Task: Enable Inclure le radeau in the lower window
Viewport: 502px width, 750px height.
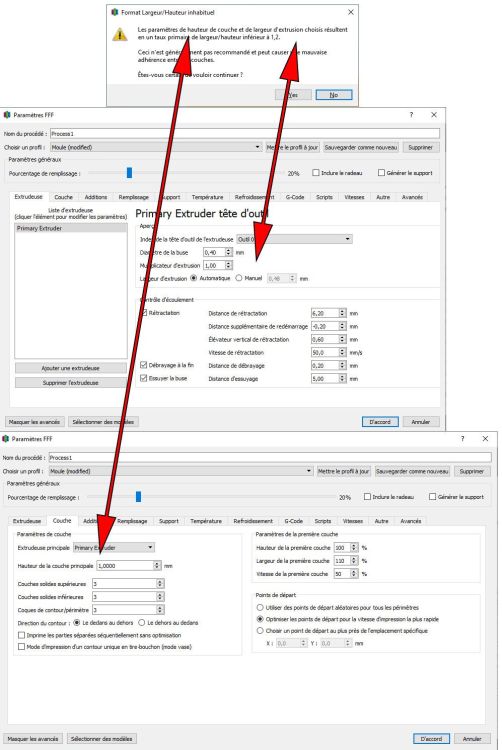Action: 367,496
